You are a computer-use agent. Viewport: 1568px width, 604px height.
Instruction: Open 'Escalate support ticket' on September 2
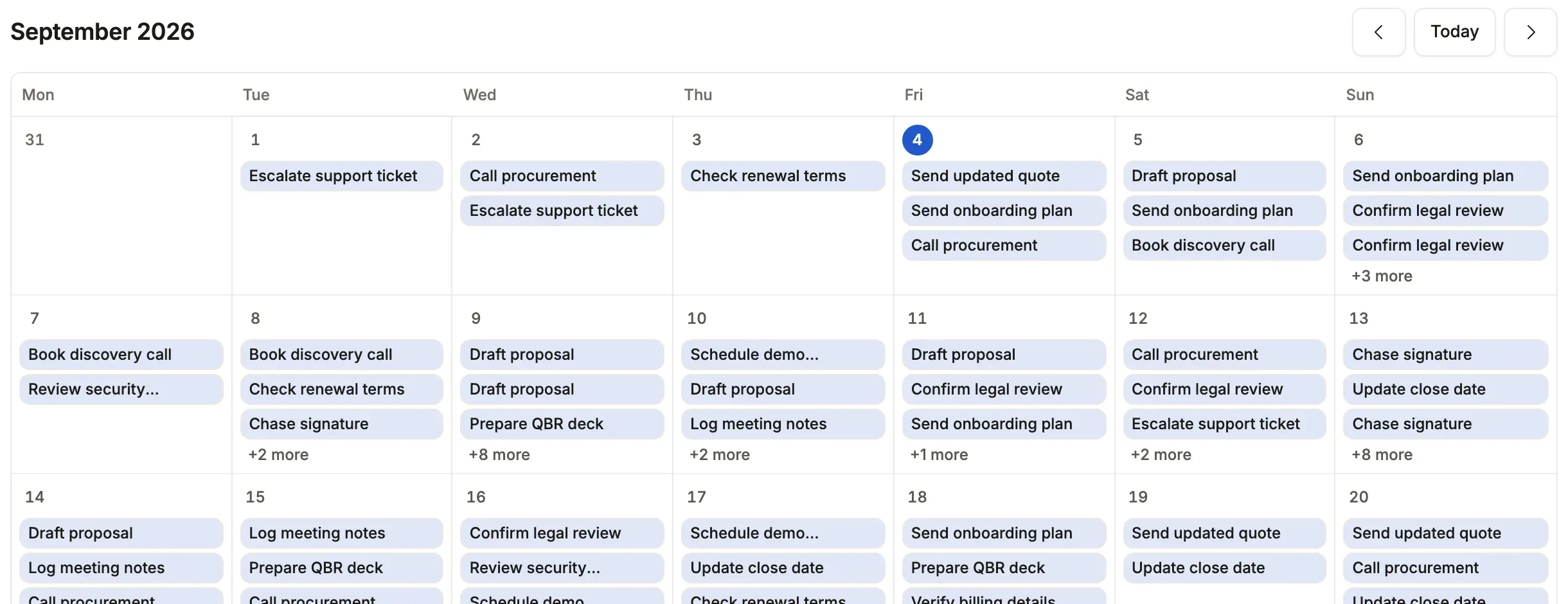tap(562, 211)
